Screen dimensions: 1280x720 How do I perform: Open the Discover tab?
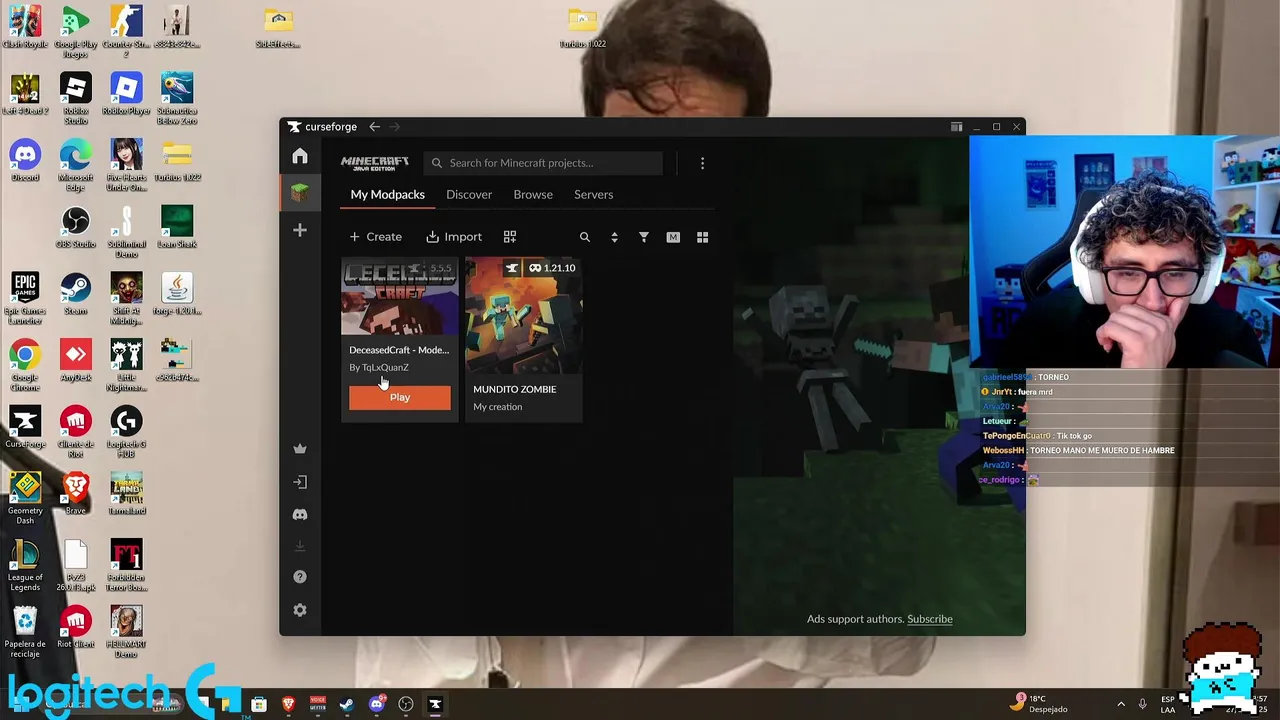(469, 194)
